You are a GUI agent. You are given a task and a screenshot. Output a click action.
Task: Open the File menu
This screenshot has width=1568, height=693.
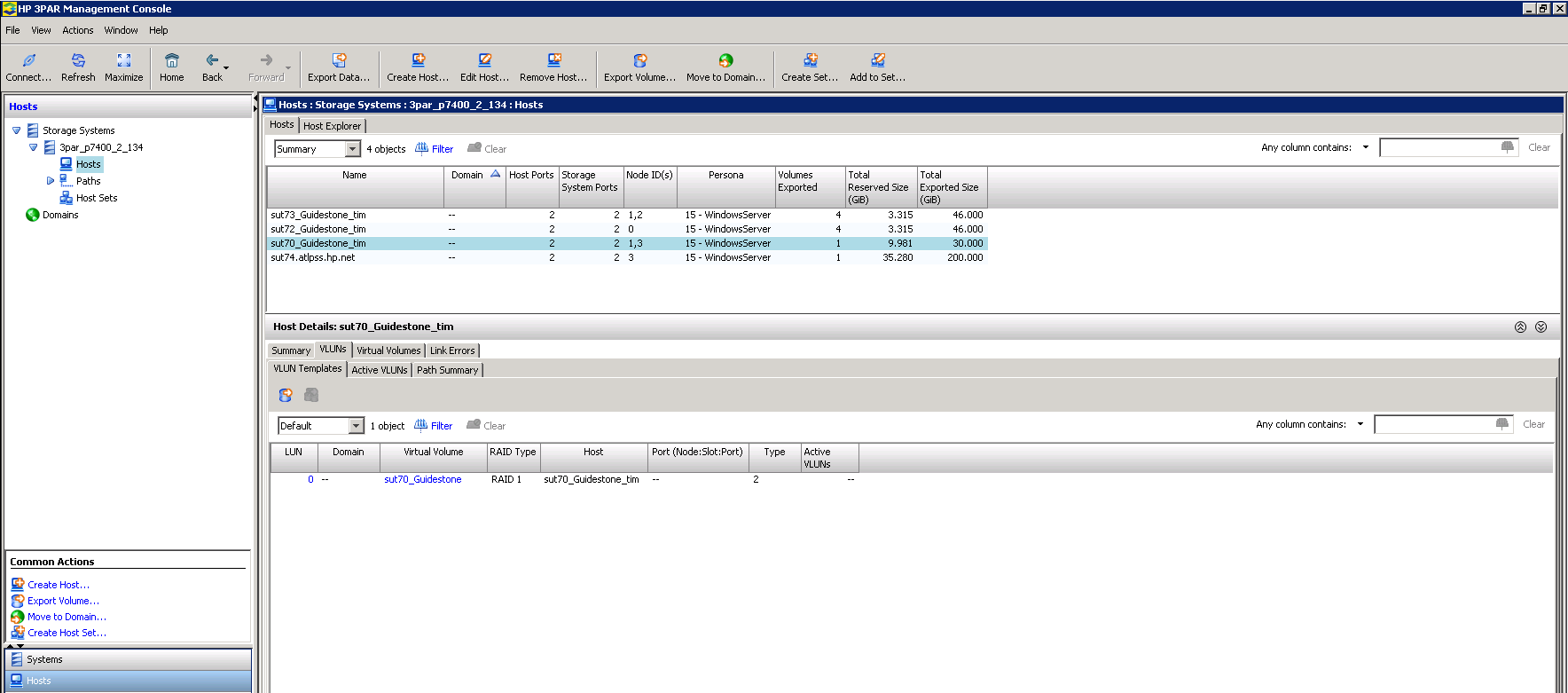point(12,30)
